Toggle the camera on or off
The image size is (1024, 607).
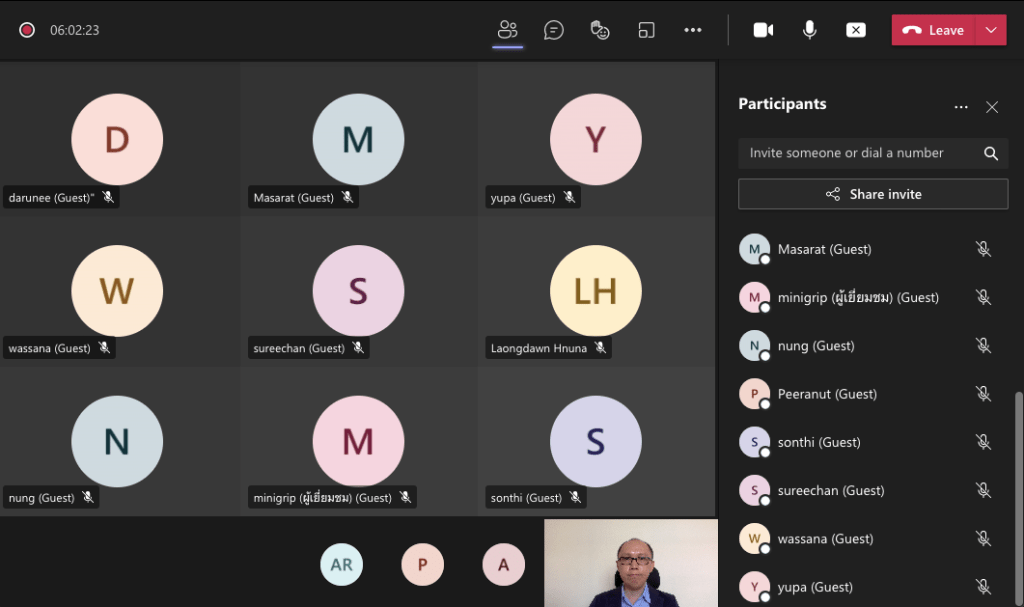click(x=763, y=30)
